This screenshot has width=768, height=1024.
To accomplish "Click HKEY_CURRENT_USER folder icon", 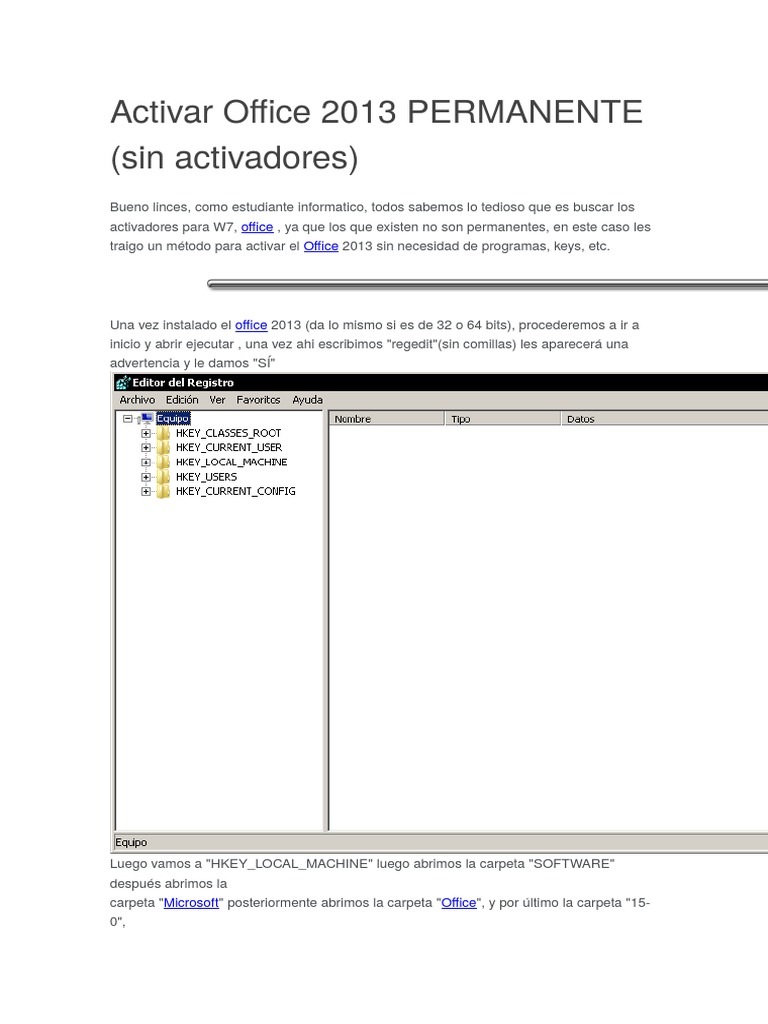I will pyautogui.click(x=163, y=447).
